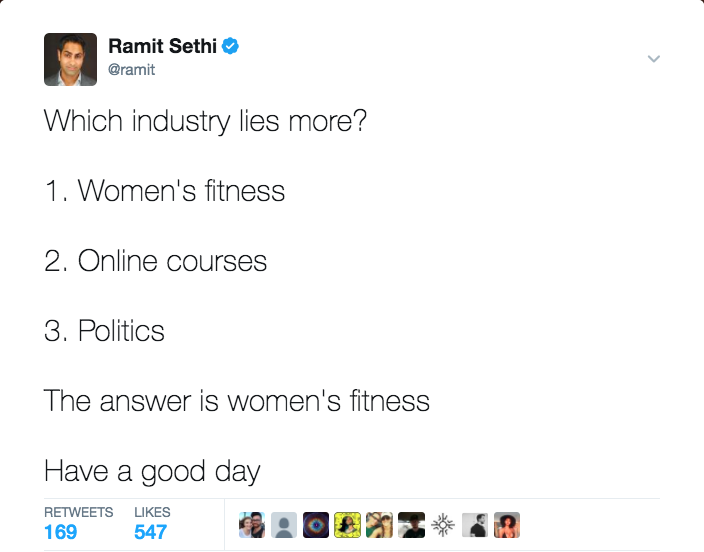This screenshot has height=552, width=704.
Task: Open the curly-haired woman avatar
Action: [x=507, y=525]
